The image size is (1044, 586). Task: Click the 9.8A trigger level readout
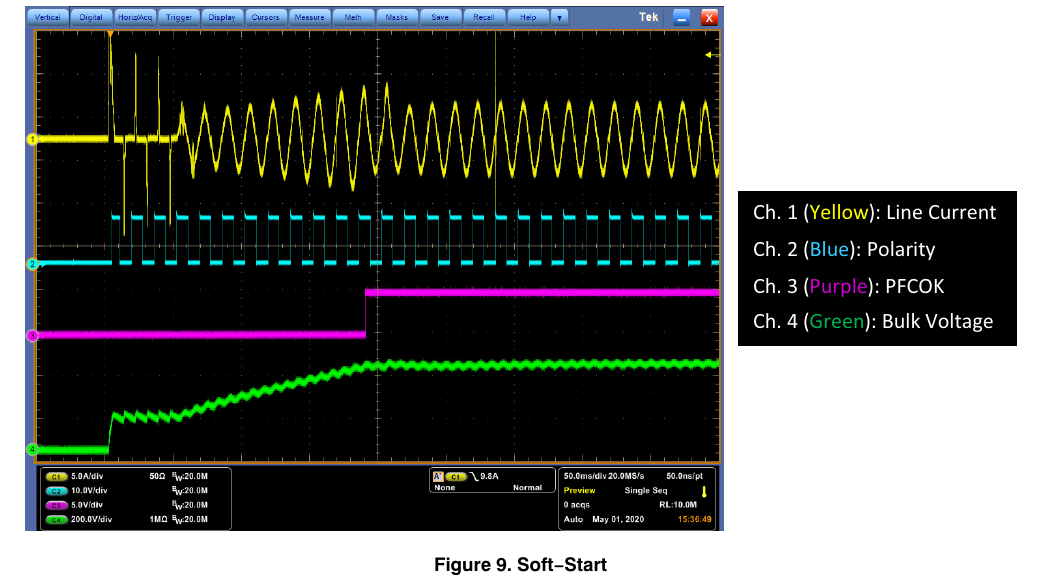click(x=489, y=477)
